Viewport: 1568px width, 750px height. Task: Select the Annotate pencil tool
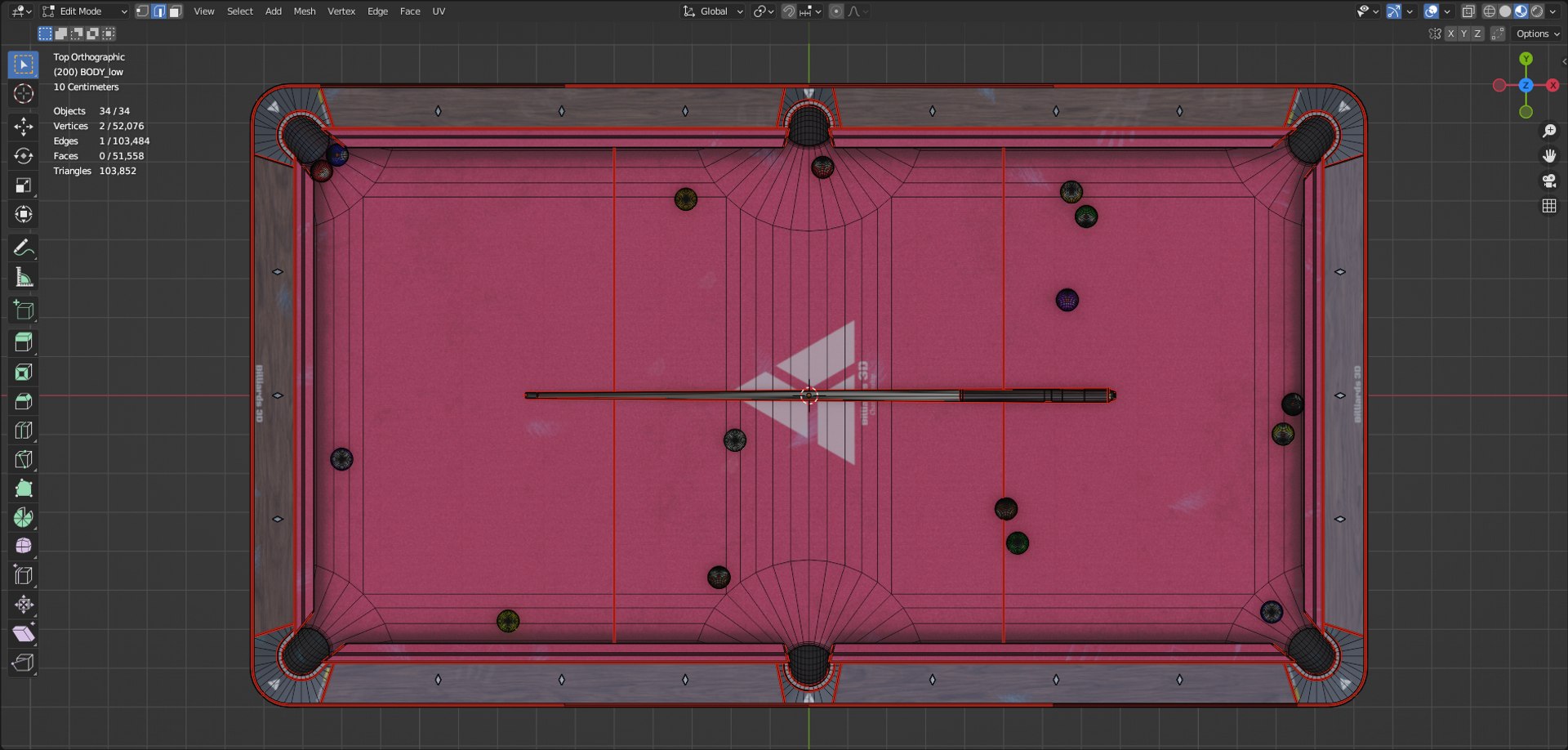coord(23,247)
